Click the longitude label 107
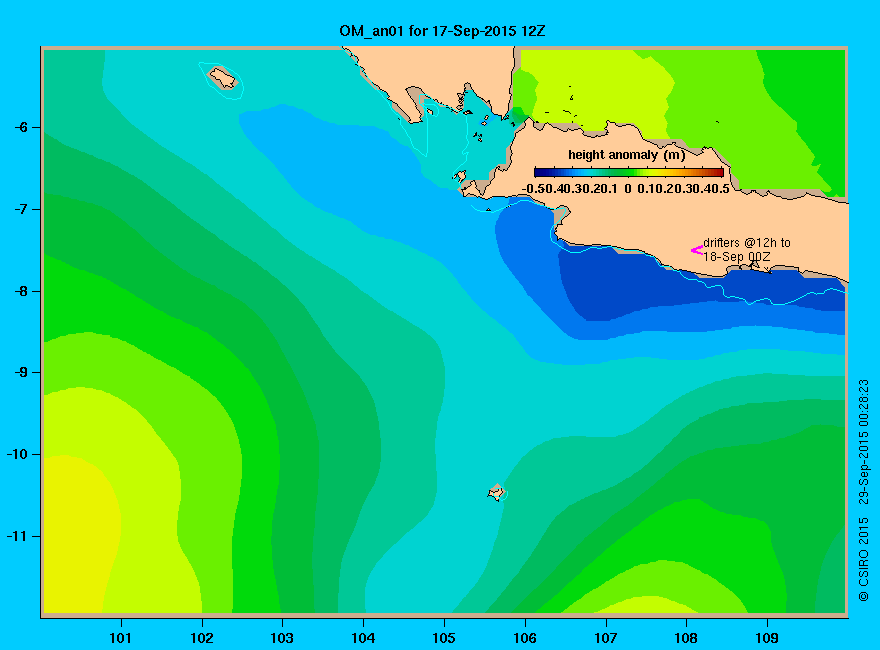Screen dimensions: 880x650 [606, 638]
